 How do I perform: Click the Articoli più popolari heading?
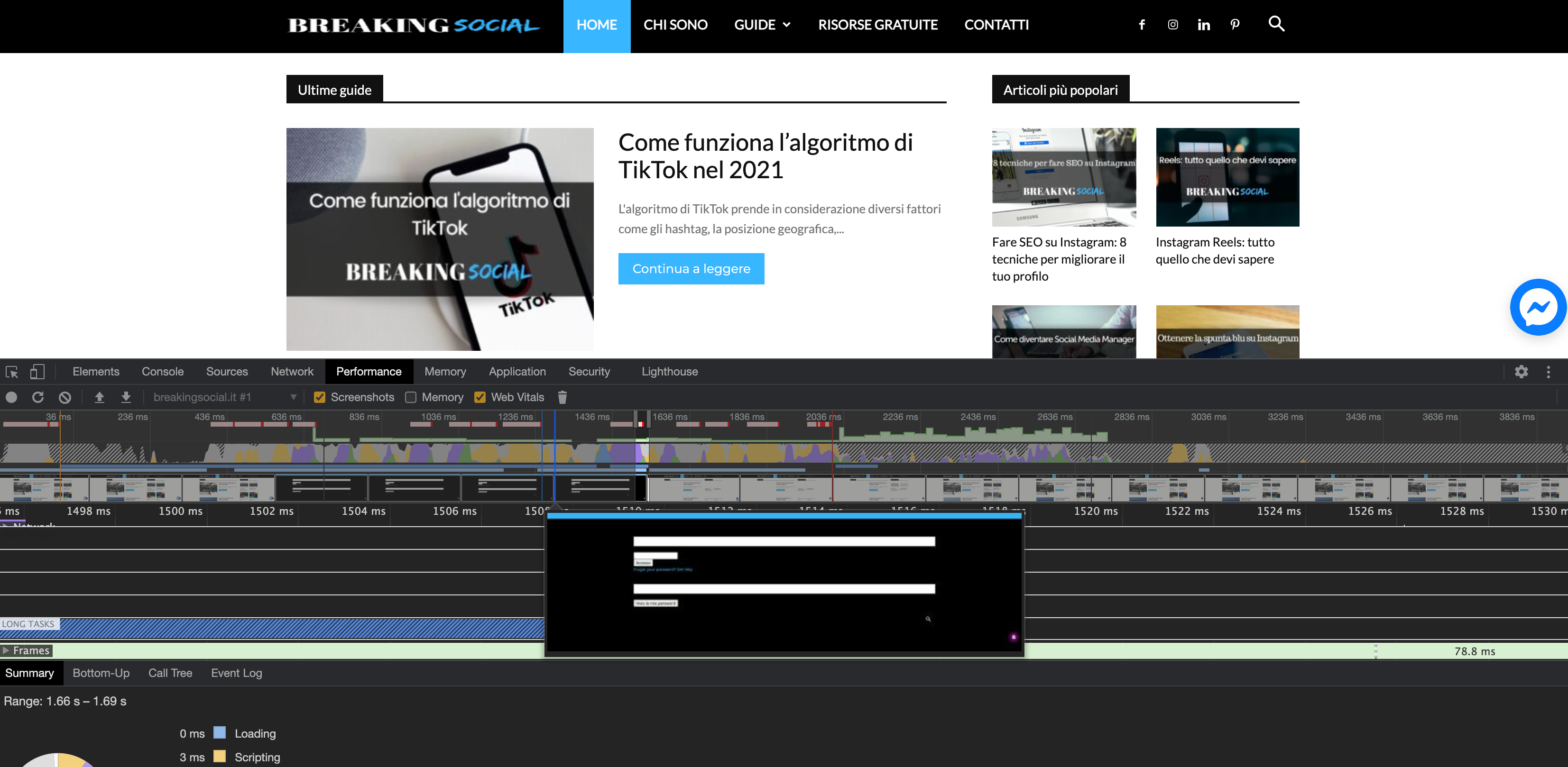[x=1061, y=90]
